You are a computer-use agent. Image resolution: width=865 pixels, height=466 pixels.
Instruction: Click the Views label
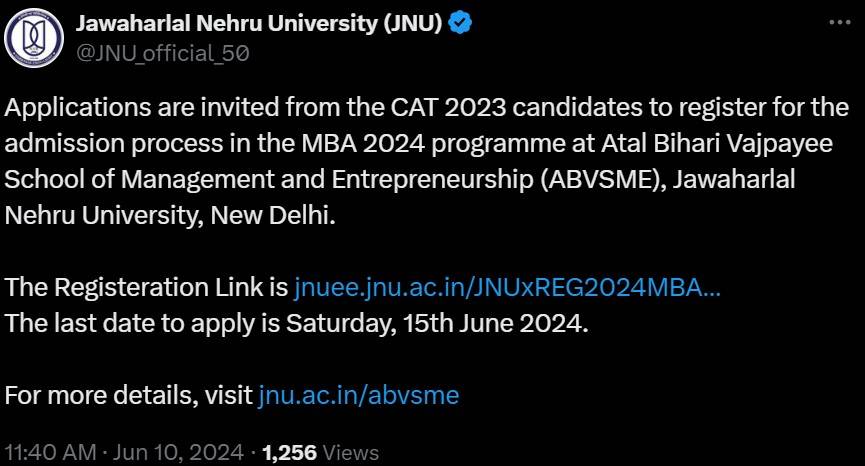[x=351, y=452]
